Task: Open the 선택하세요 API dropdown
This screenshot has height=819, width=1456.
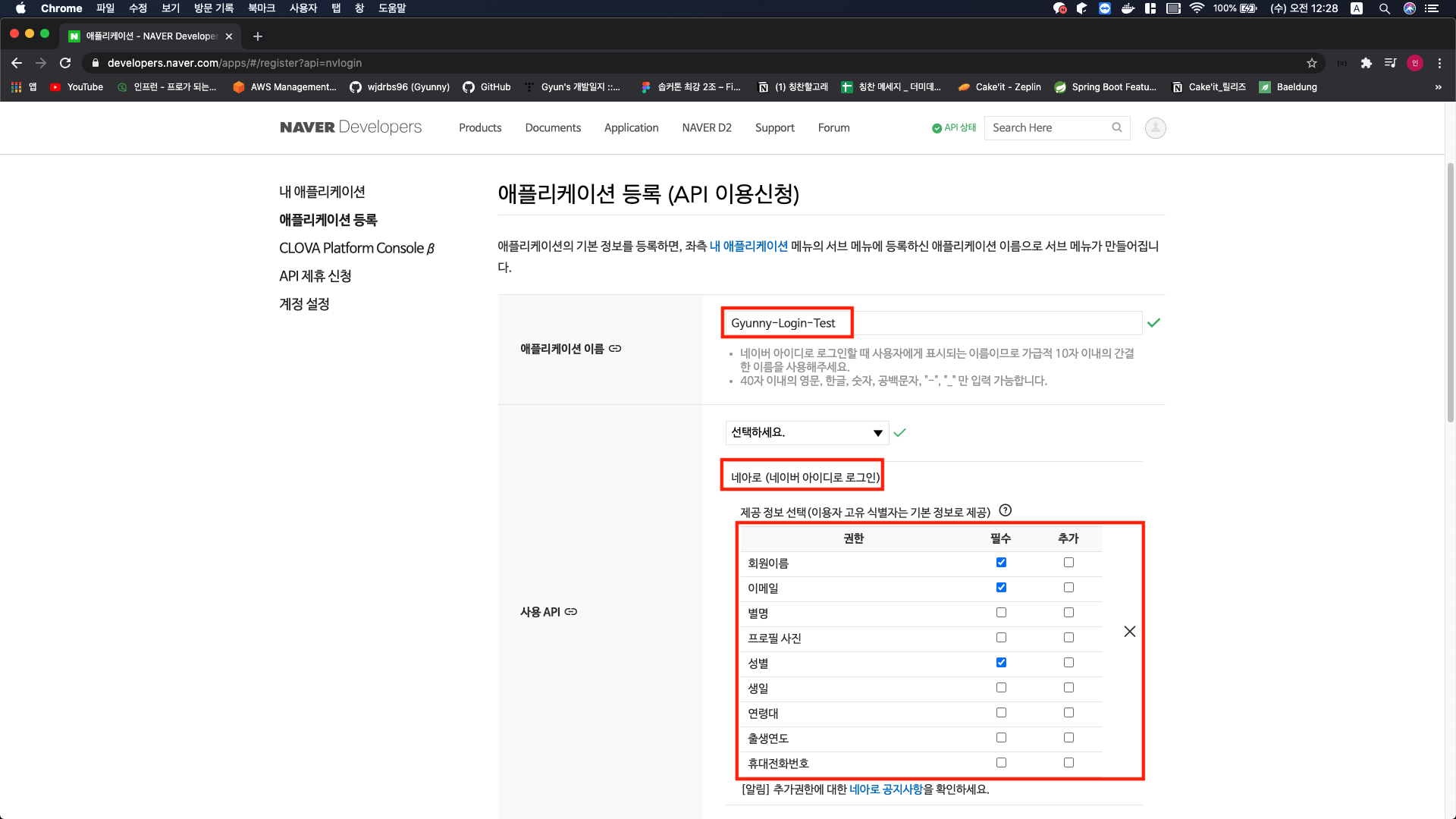Action: tap(807, 433)
